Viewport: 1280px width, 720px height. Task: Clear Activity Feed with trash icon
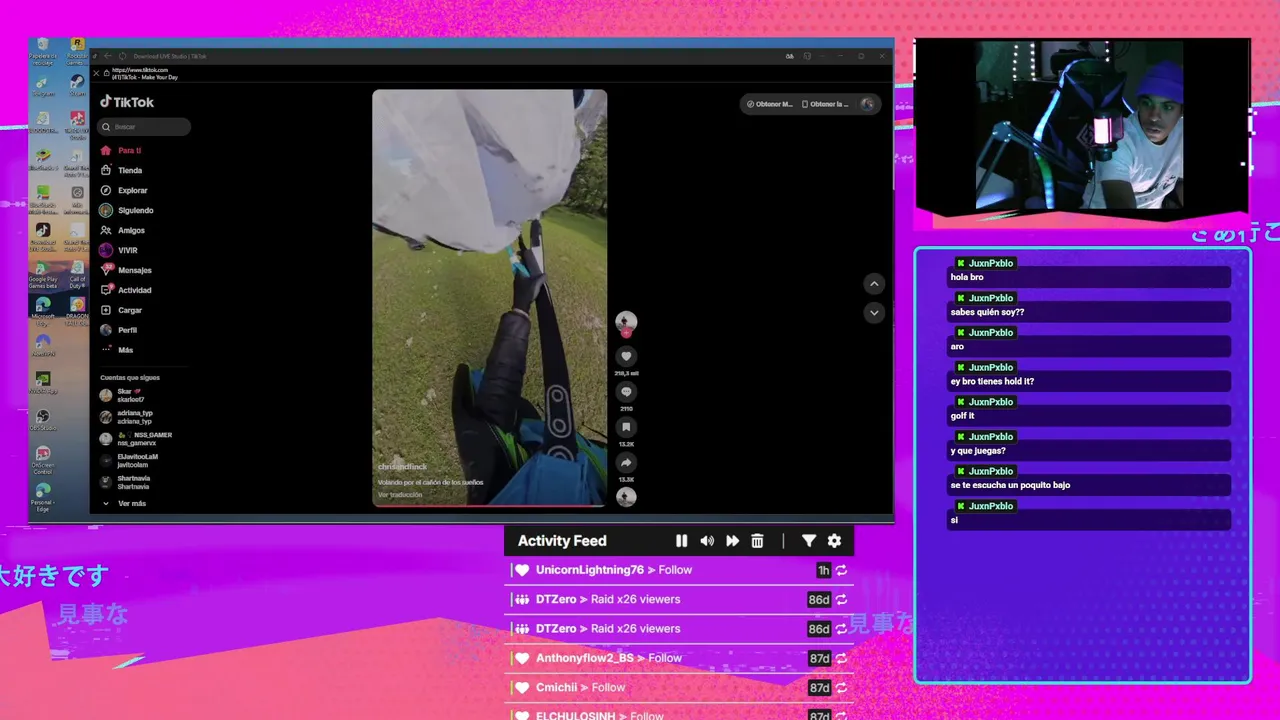coord(757,541)
